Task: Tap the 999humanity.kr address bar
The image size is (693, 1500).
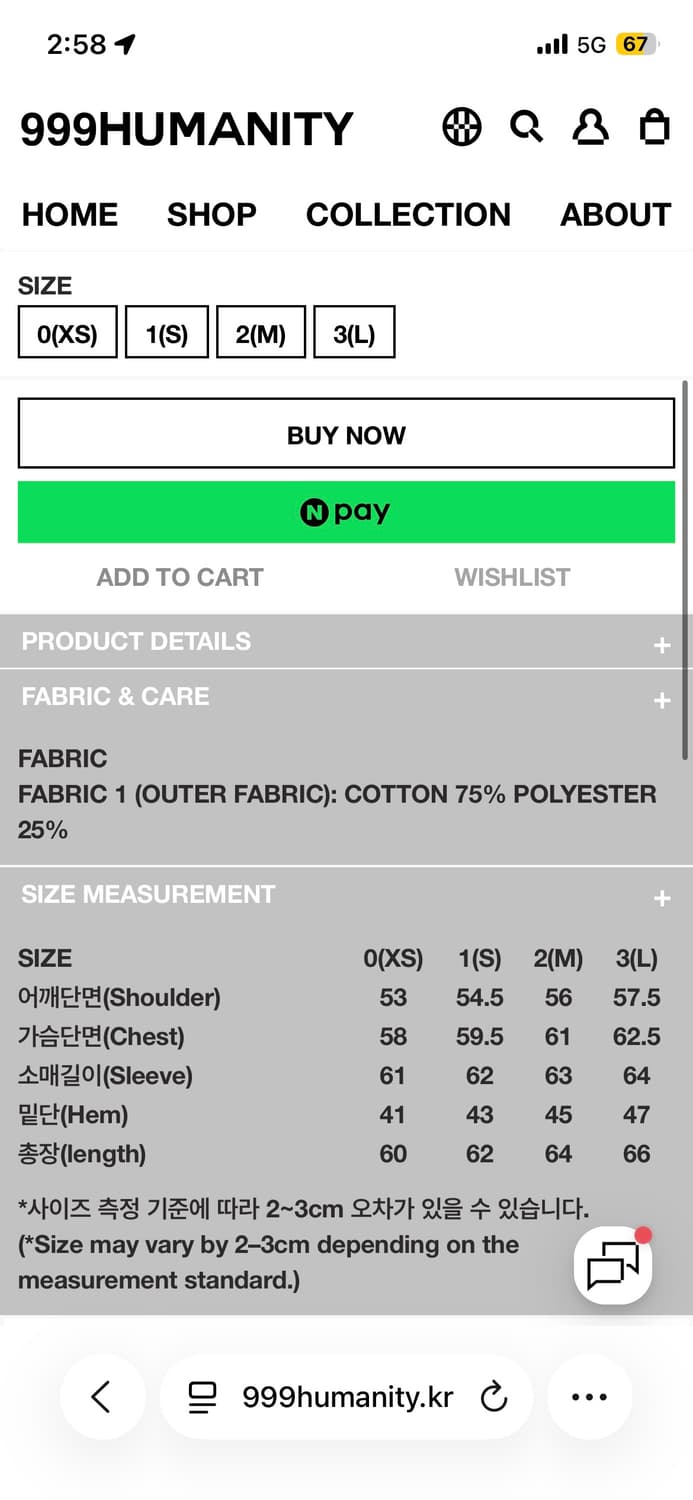Action: click(x=346, y=1396)
